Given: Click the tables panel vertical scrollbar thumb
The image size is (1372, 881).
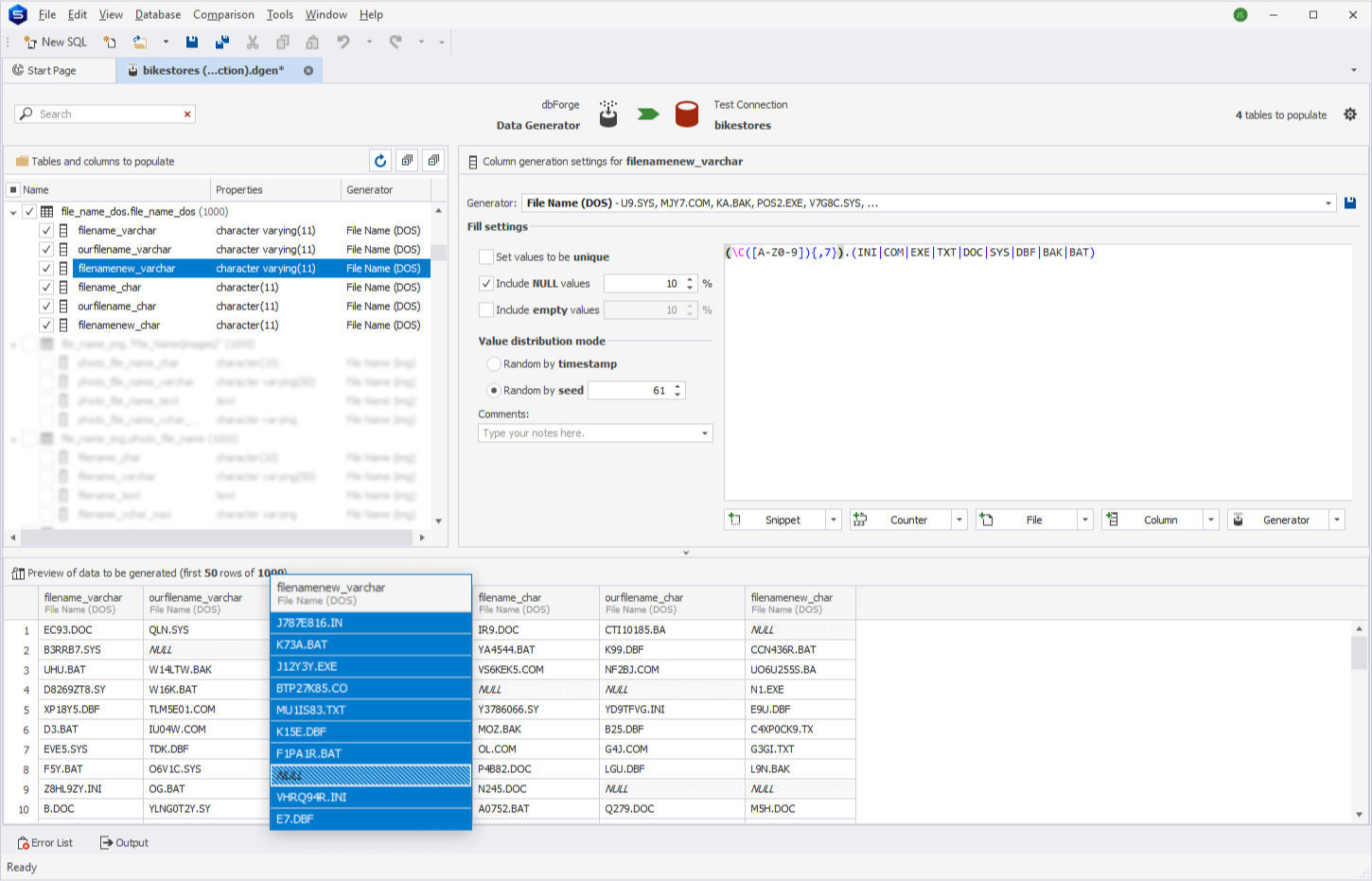Looking at the screenshot, I should (x=438, y=252).
